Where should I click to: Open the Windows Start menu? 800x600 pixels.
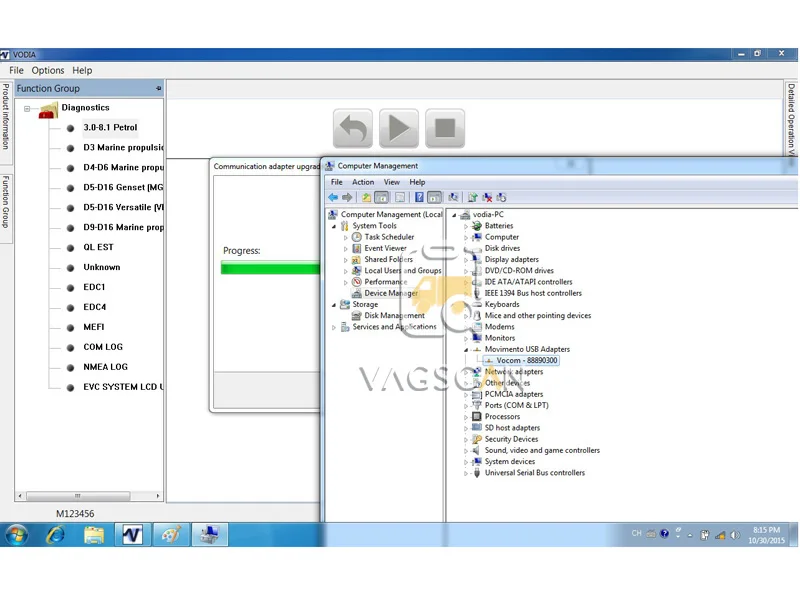[16, 535]
